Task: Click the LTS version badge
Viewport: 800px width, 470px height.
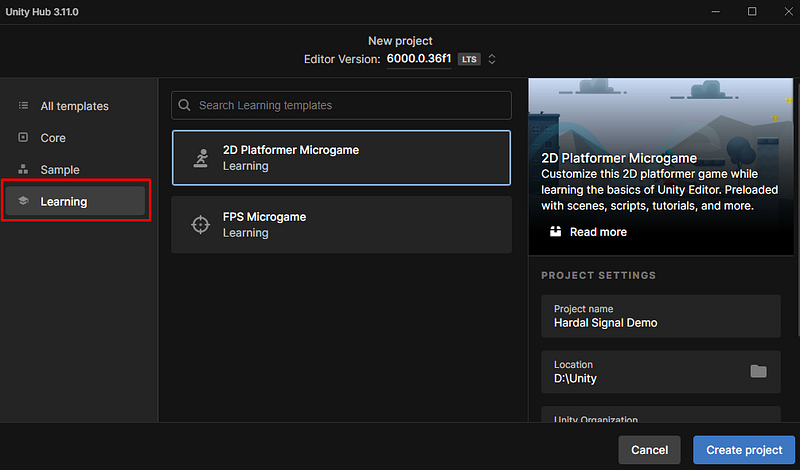Action: click(x=469, y=59)
